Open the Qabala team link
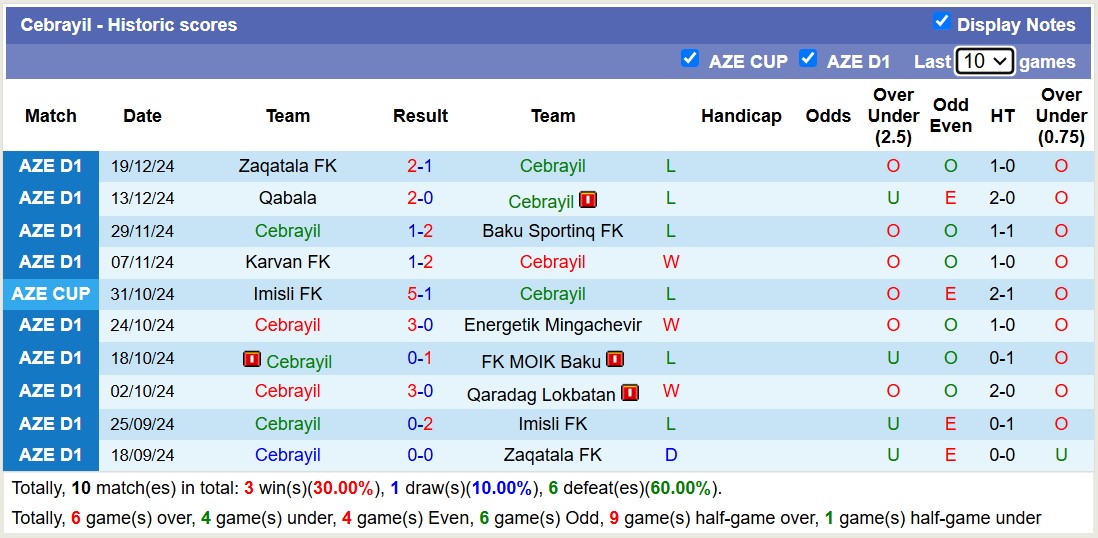The height and width of the screenshot is (538, 1098). pyautogui.click(x=288, y=198)
